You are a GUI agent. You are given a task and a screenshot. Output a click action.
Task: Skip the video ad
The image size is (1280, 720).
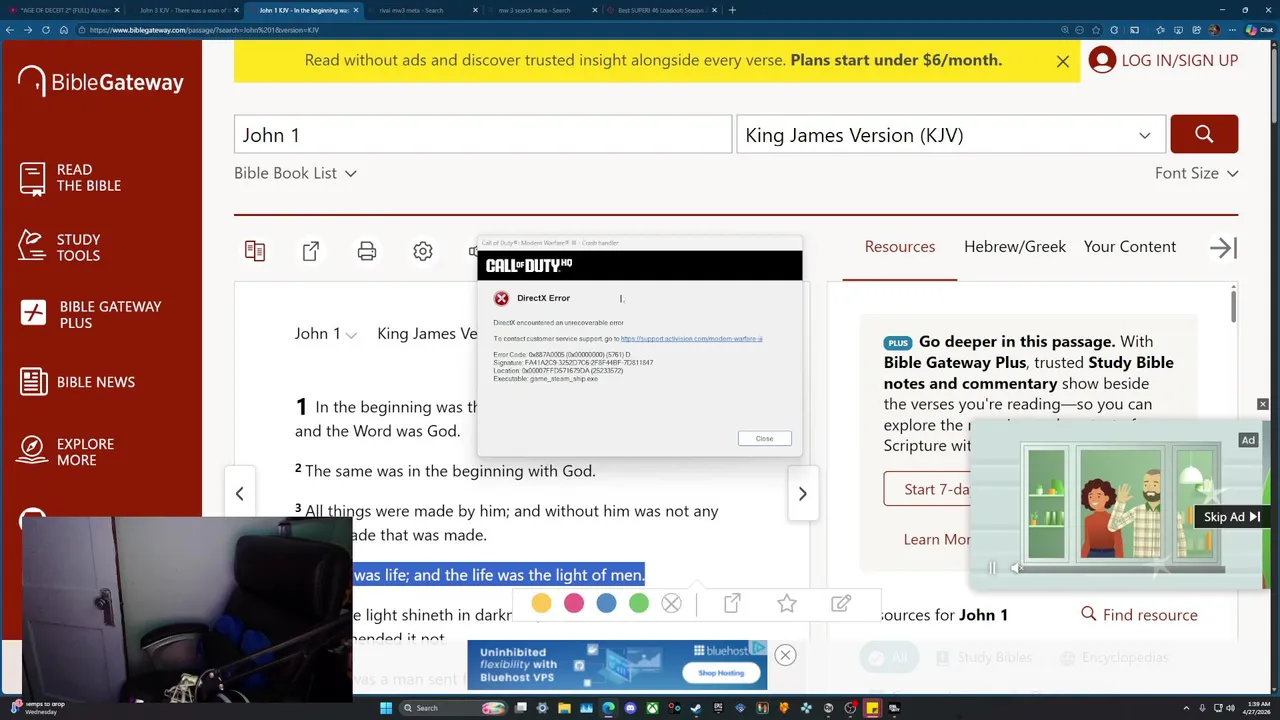tap(1231, 517)
